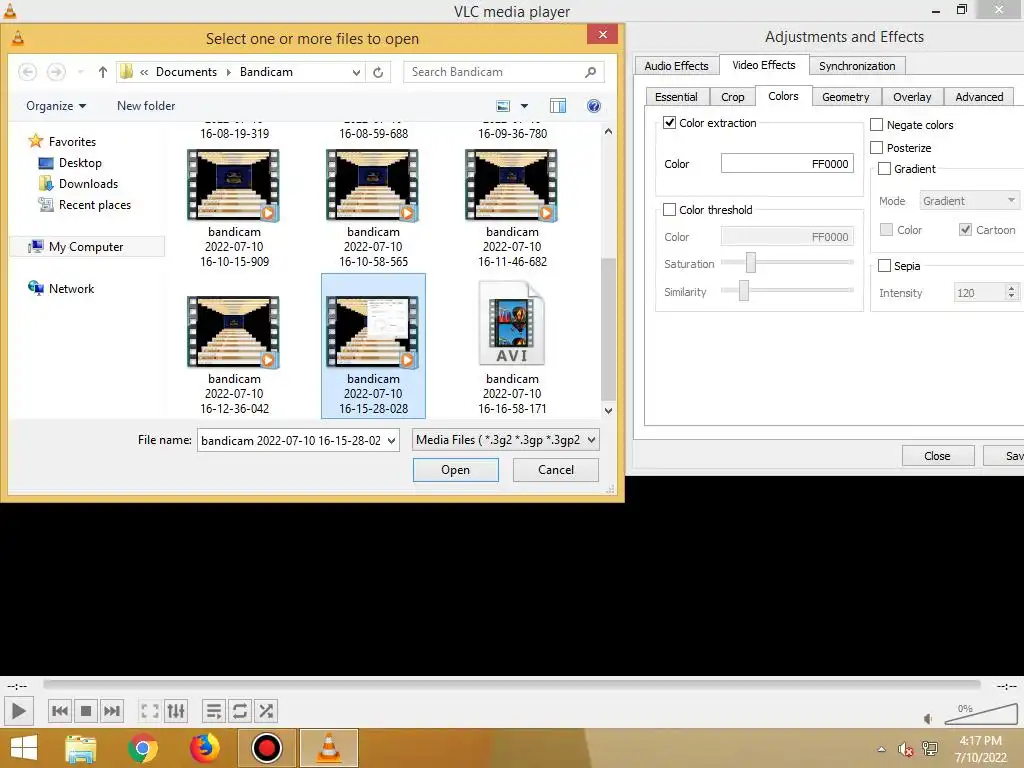The width and height of the screenshot is (1024, 768).
Task: Launch Chrome from taskbar
Action: pos(142,748)
